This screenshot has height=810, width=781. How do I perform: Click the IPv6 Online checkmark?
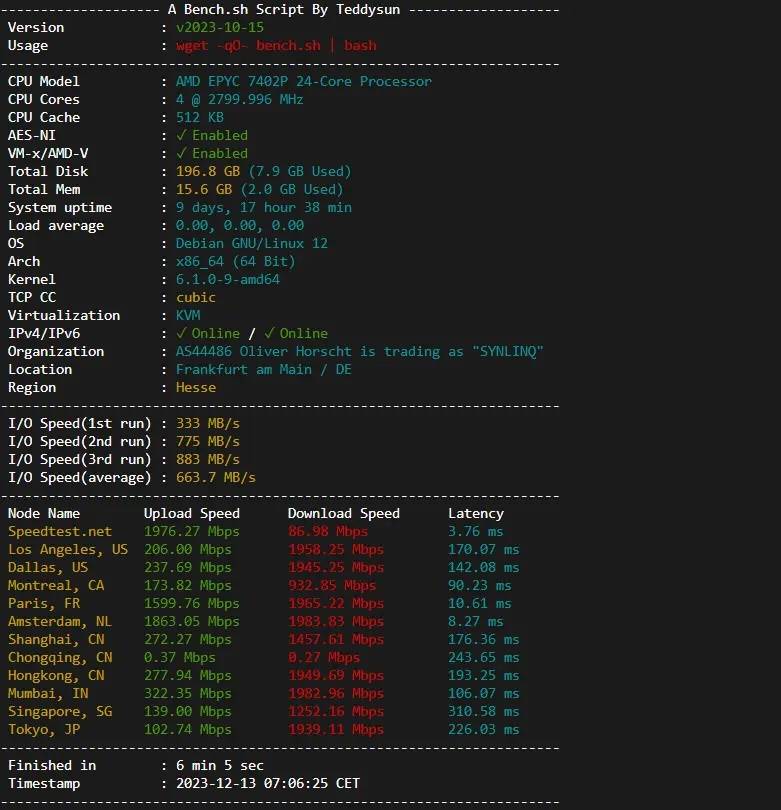point(269,333)
